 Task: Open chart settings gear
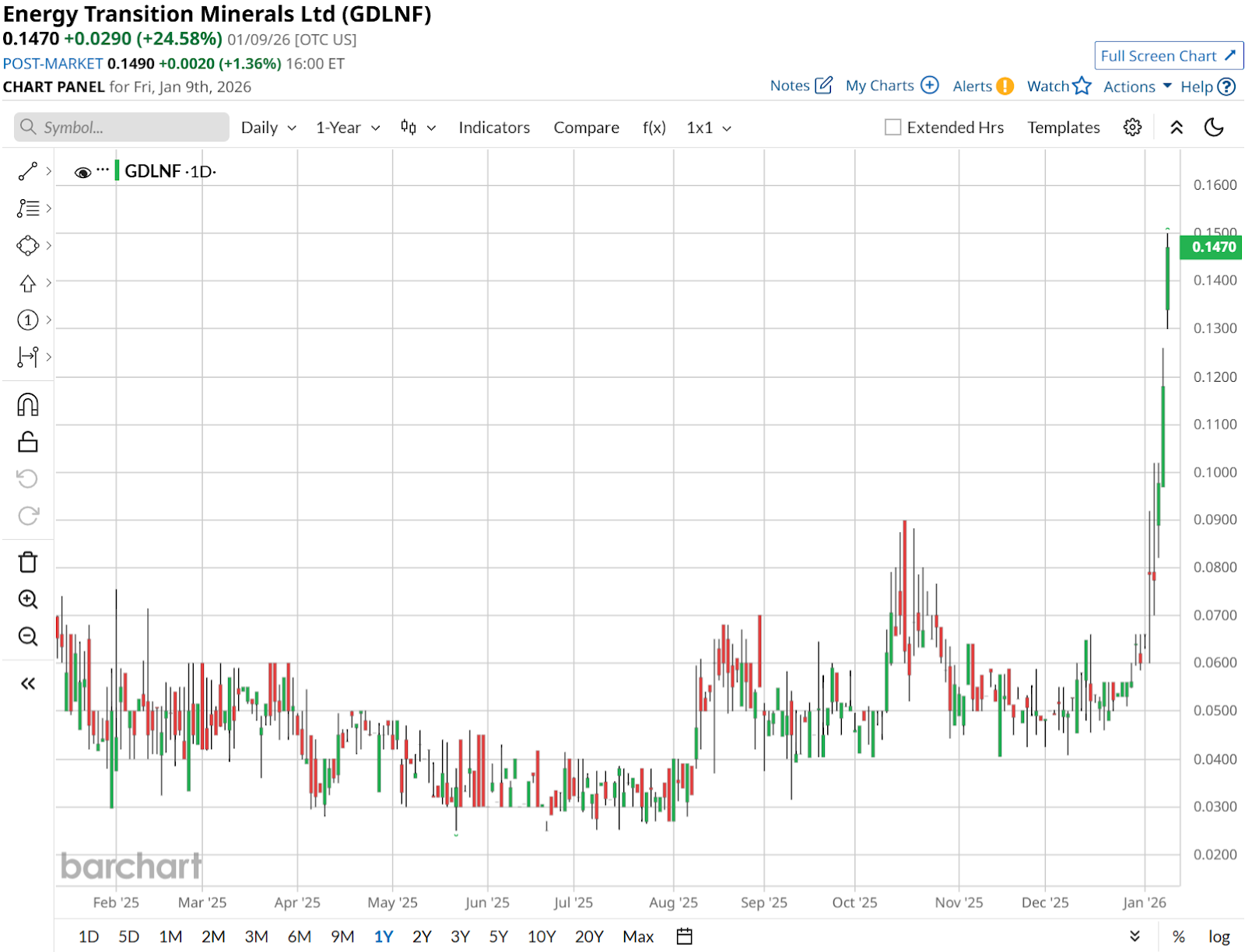tap(1132, 128)
